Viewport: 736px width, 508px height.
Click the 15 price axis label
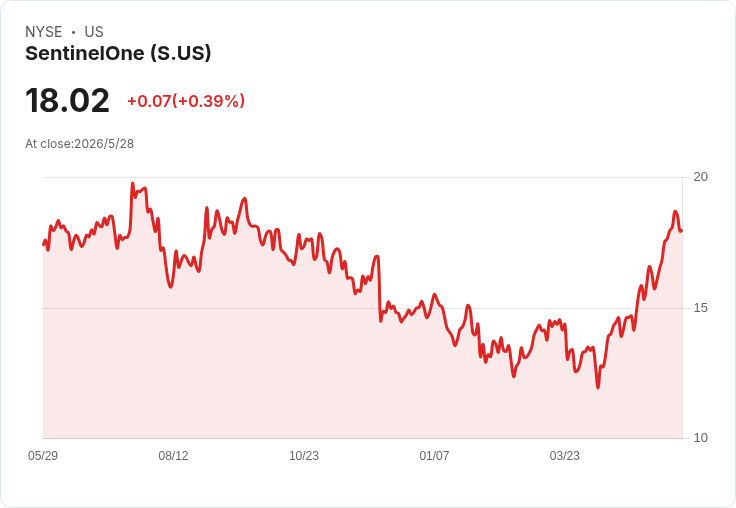pyautogui.click(x=700, y=308)
